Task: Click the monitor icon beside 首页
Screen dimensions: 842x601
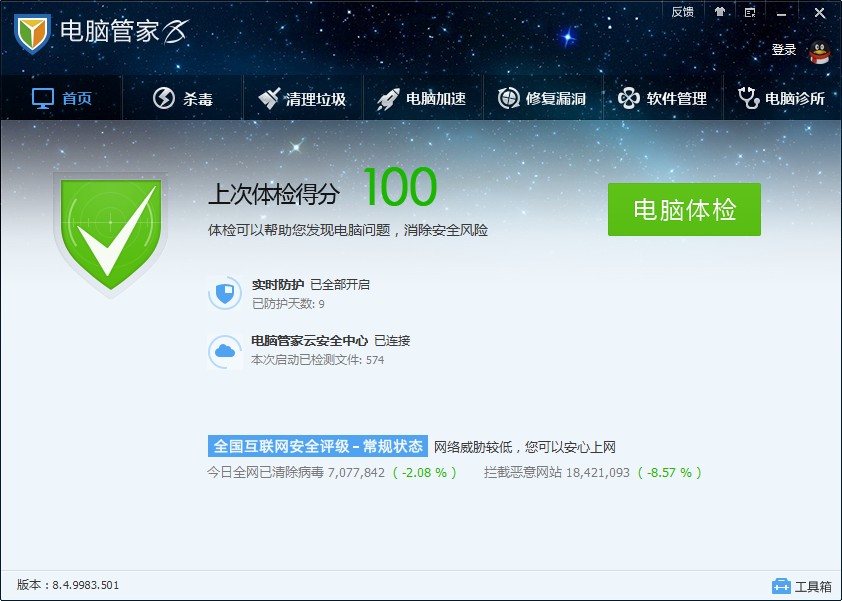Action: [43, 99]
